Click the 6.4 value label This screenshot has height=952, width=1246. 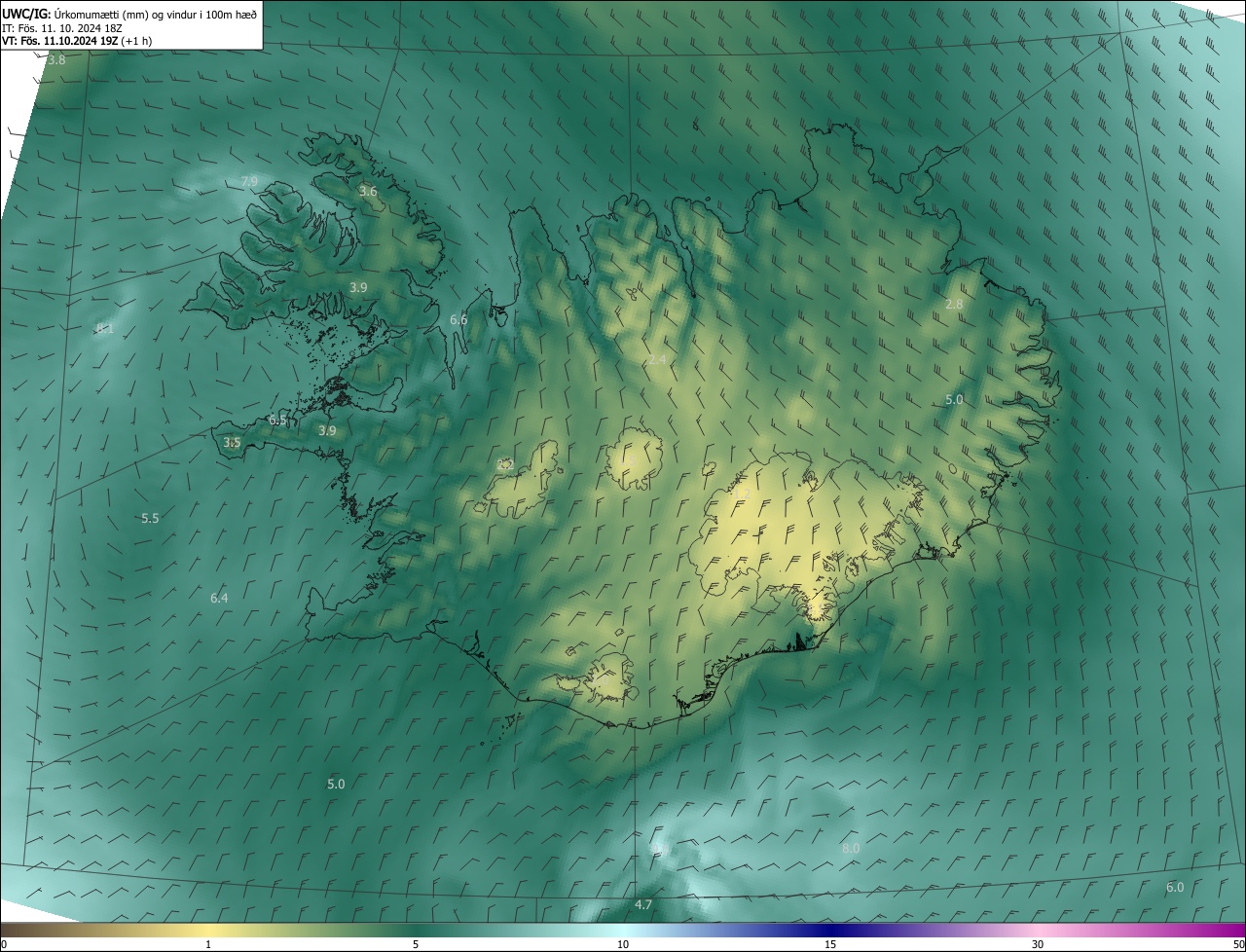coord(219,598)
